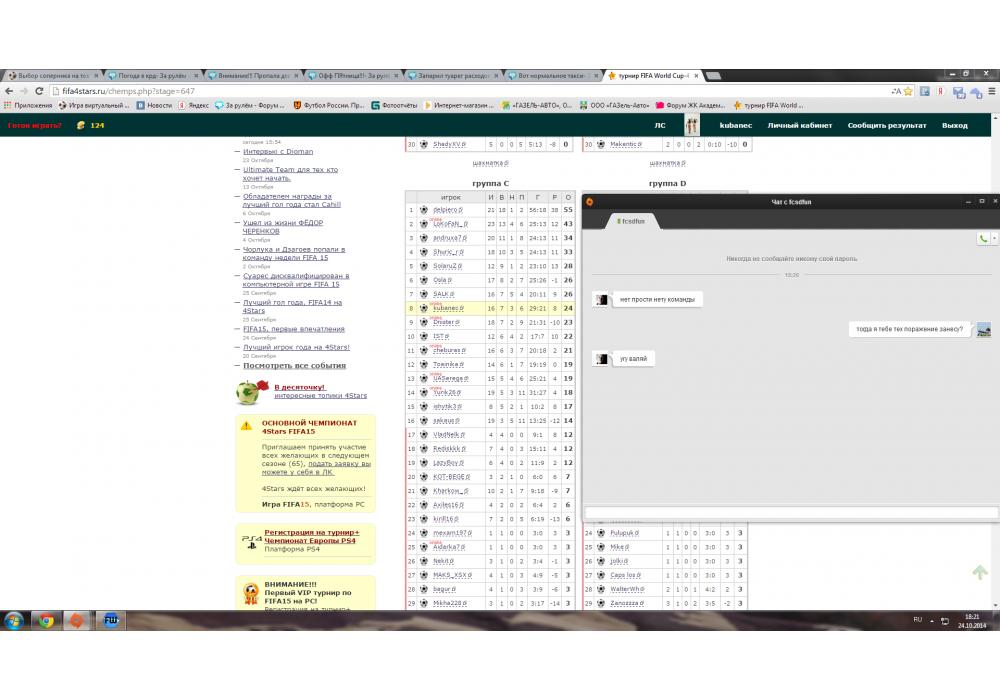Click the Выход logout link
Screen dimensions: 1000x700
(954, 126)
